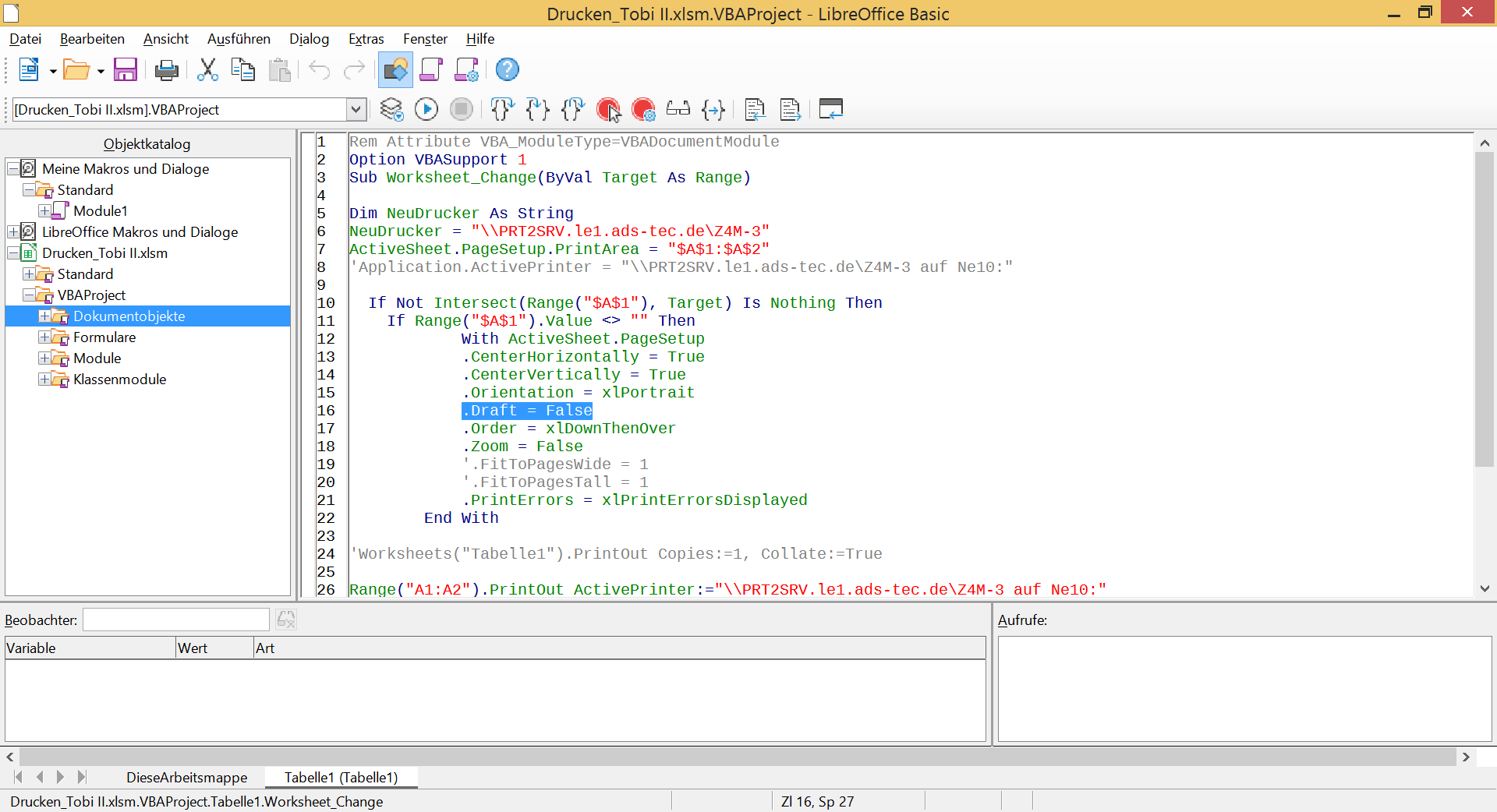This screenshot has height=812, width=1497.
Task: Toggle breakpoint with the red dot icon
Action: pyautogui.click(x=608, y=109)
